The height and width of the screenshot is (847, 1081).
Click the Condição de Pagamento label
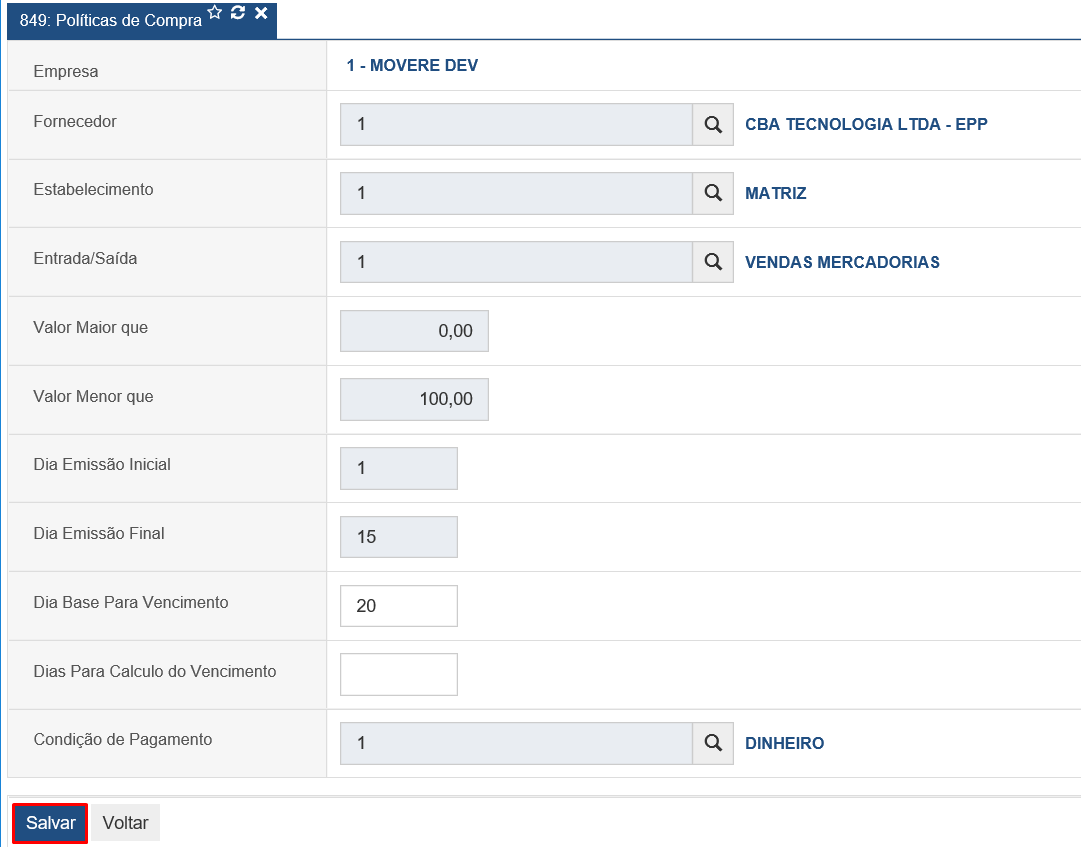tap(123, 739)
